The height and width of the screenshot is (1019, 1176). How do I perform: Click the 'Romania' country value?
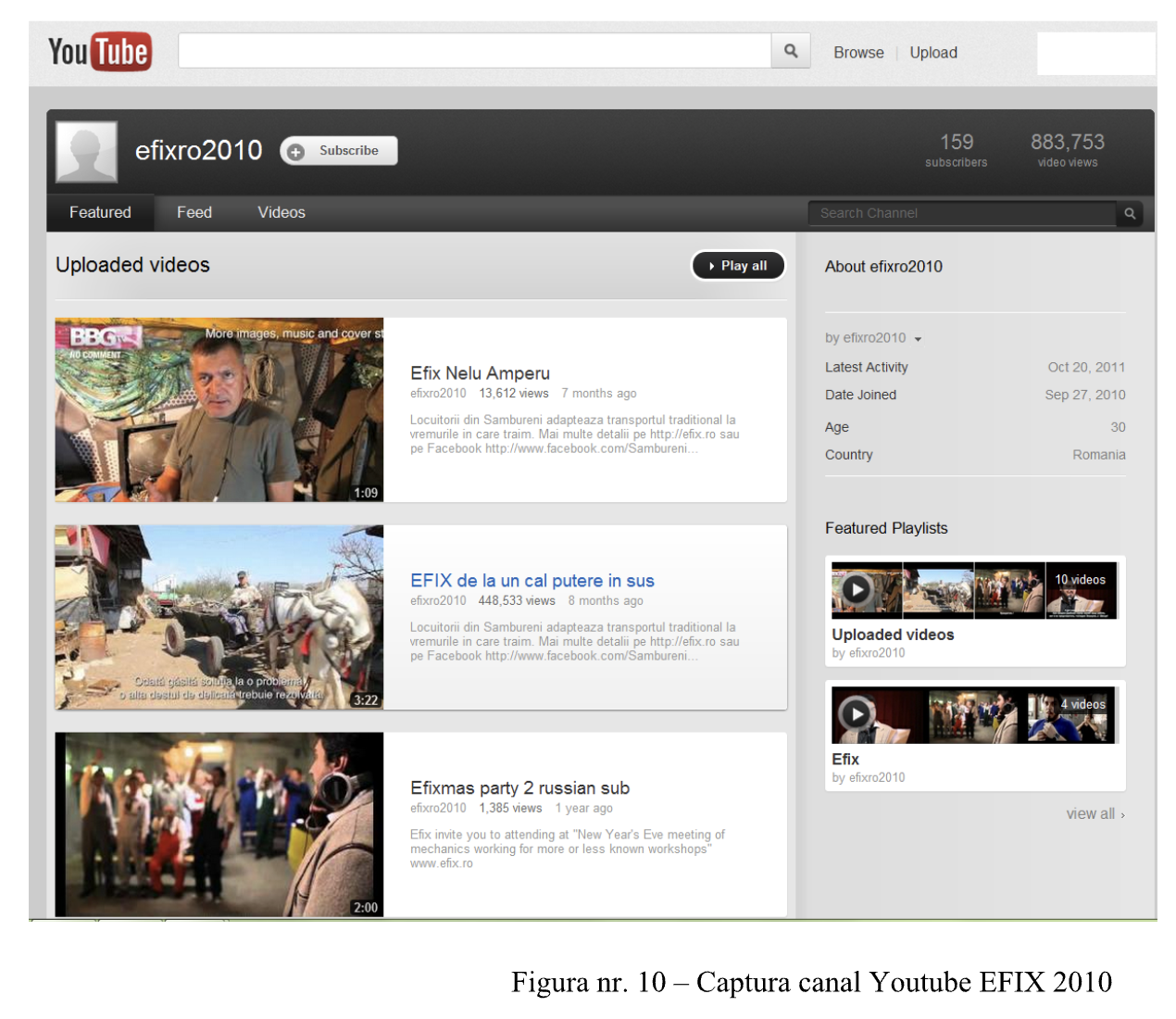coord(1099,455)
